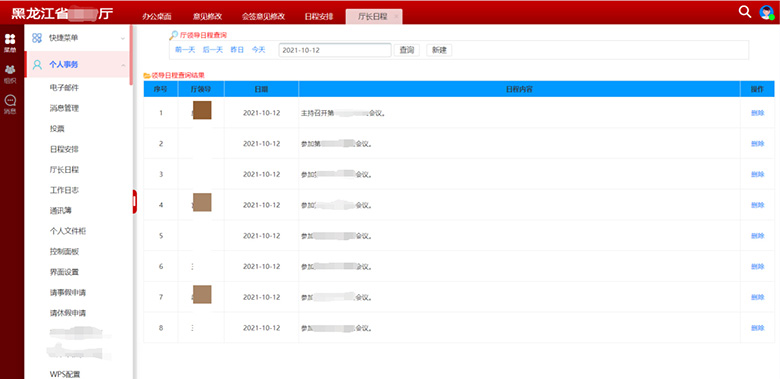Click 删除 for schedule row 8

(x=758, y=328)
